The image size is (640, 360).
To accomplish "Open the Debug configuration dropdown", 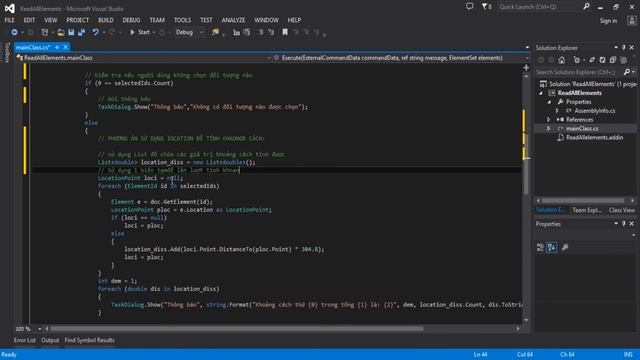I will pyautogui.click(x=189, y=32).
